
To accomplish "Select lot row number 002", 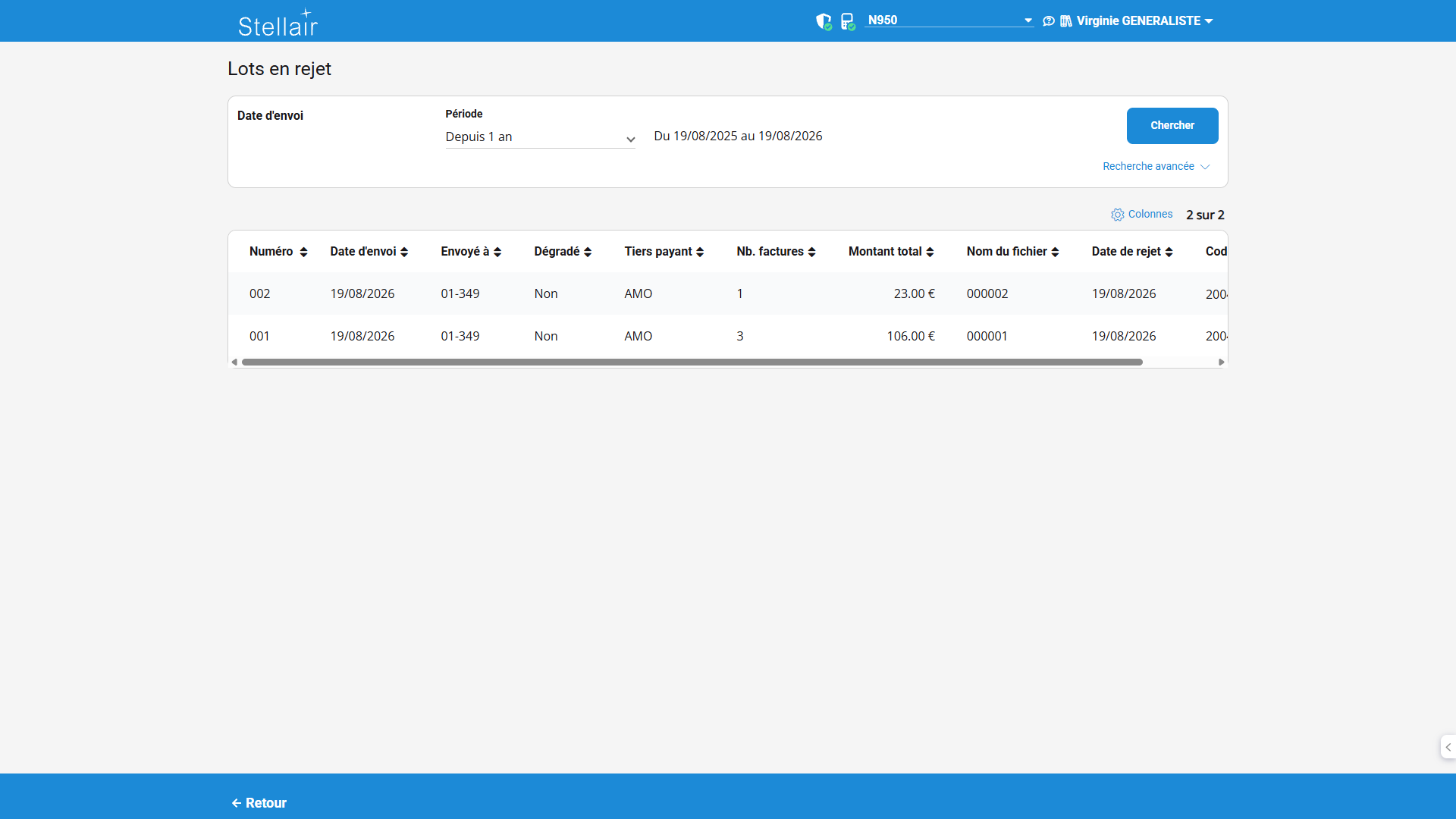I will [260, 293].
